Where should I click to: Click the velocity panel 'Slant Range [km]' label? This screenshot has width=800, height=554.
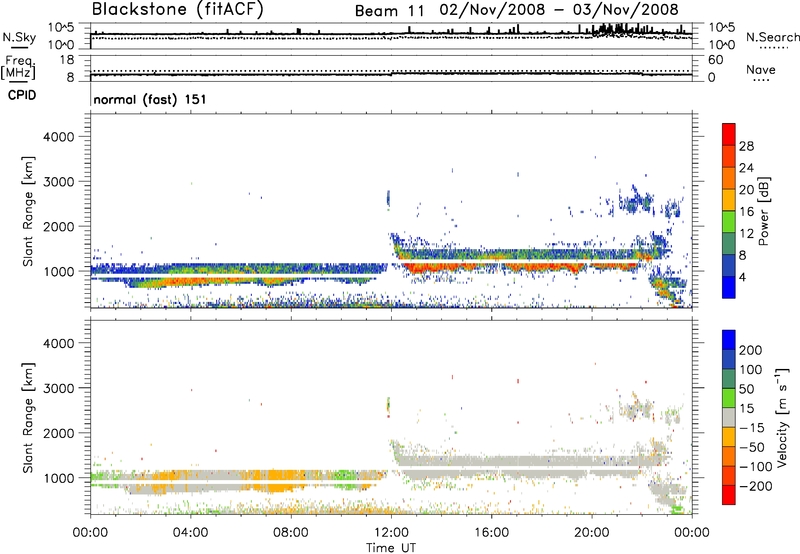click(28, 417)
